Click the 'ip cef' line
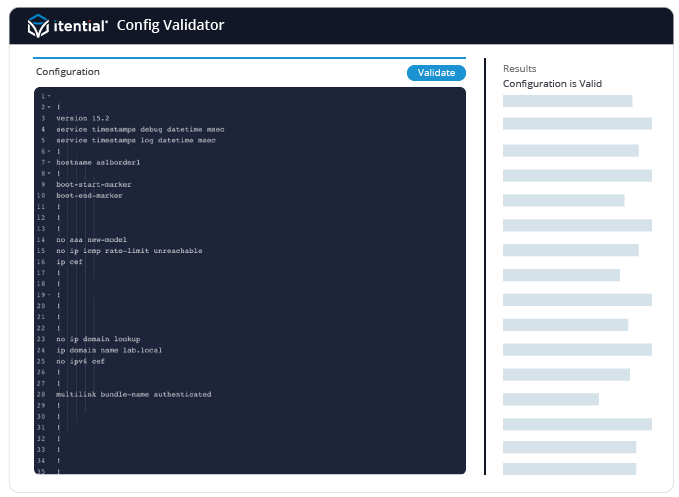 [x=69, y=262]
